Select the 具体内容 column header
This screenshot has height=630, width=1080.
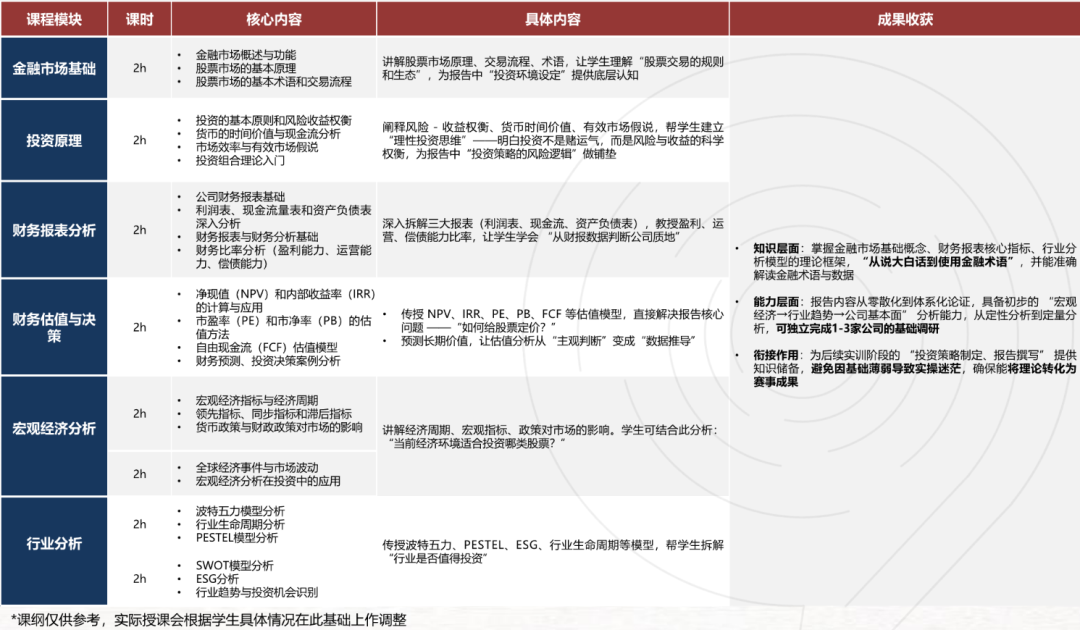[x=552, y=19]
